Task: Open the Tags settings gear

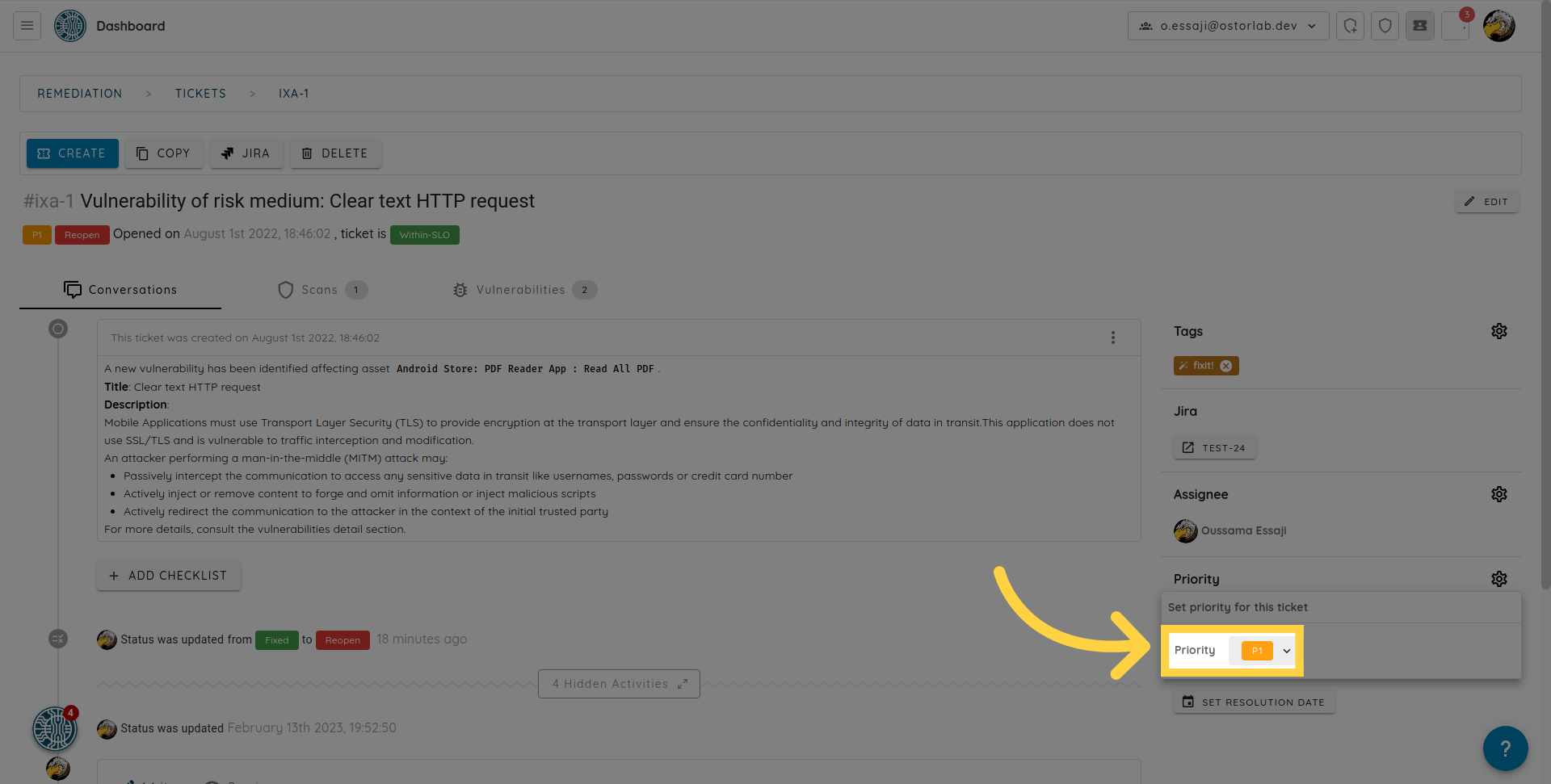Action: point(1498,331)
